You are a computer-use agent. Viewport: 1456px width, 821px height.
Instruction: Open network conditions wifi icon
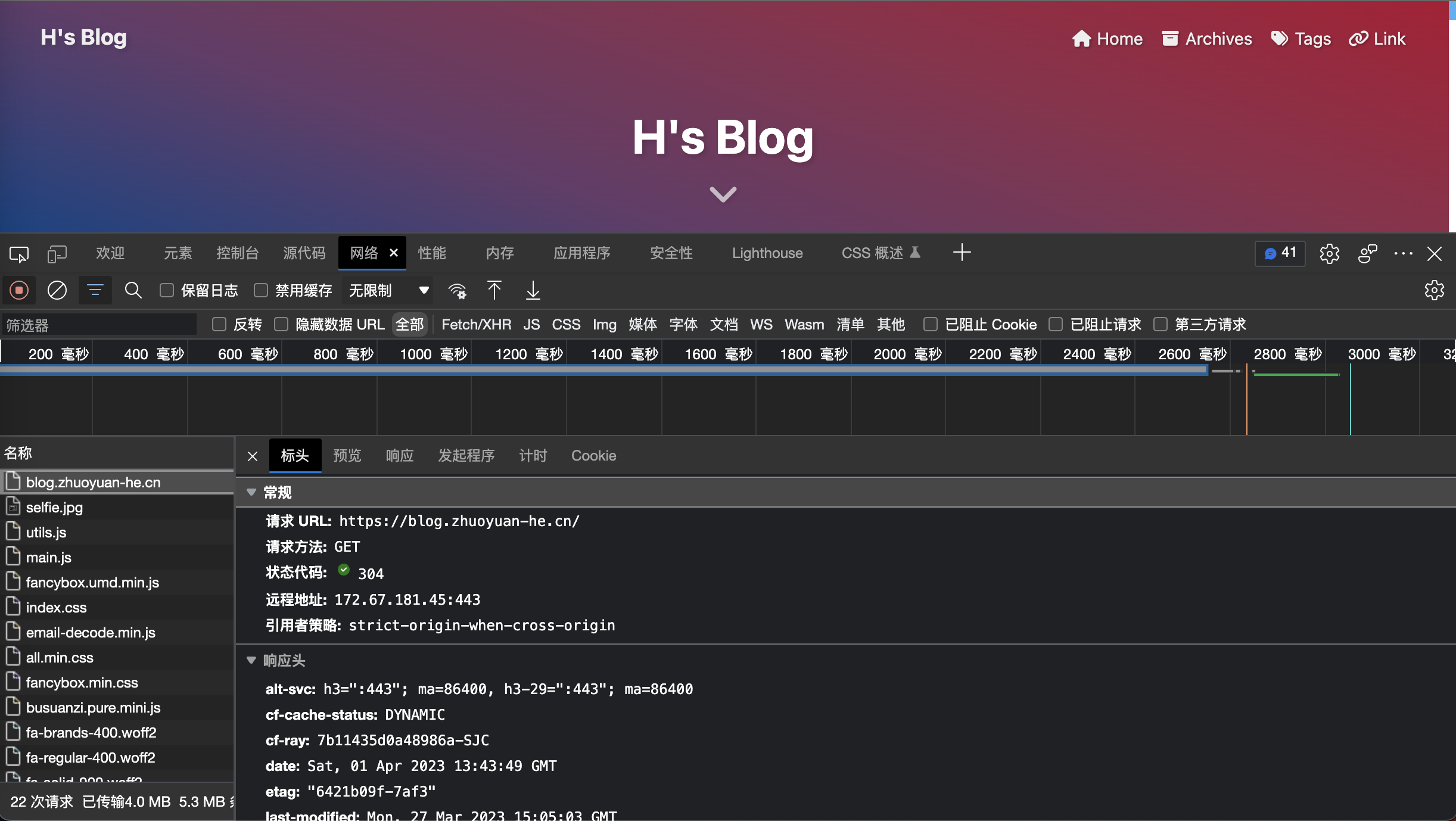458,291
